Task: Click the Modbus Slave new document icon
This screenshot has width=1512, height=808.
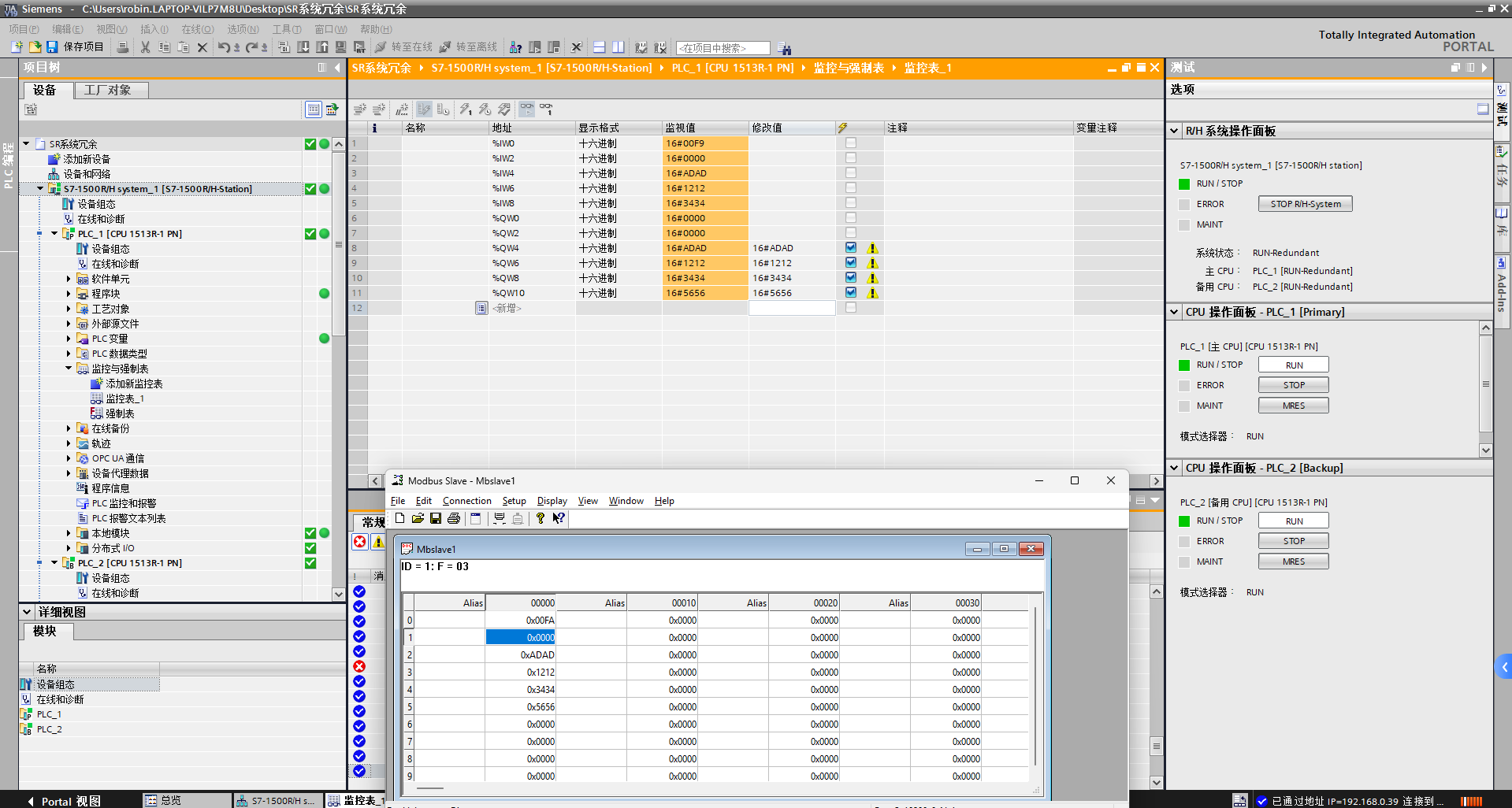Action: click(x=399, y=518)
